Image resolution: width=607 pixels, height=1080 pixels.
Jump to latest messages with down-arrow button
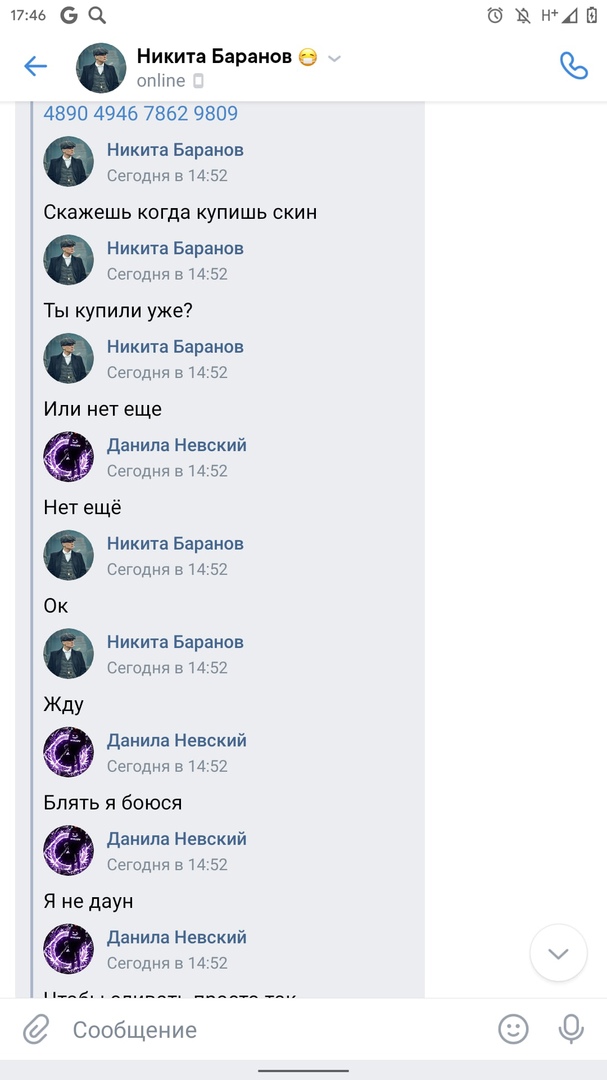558,953
